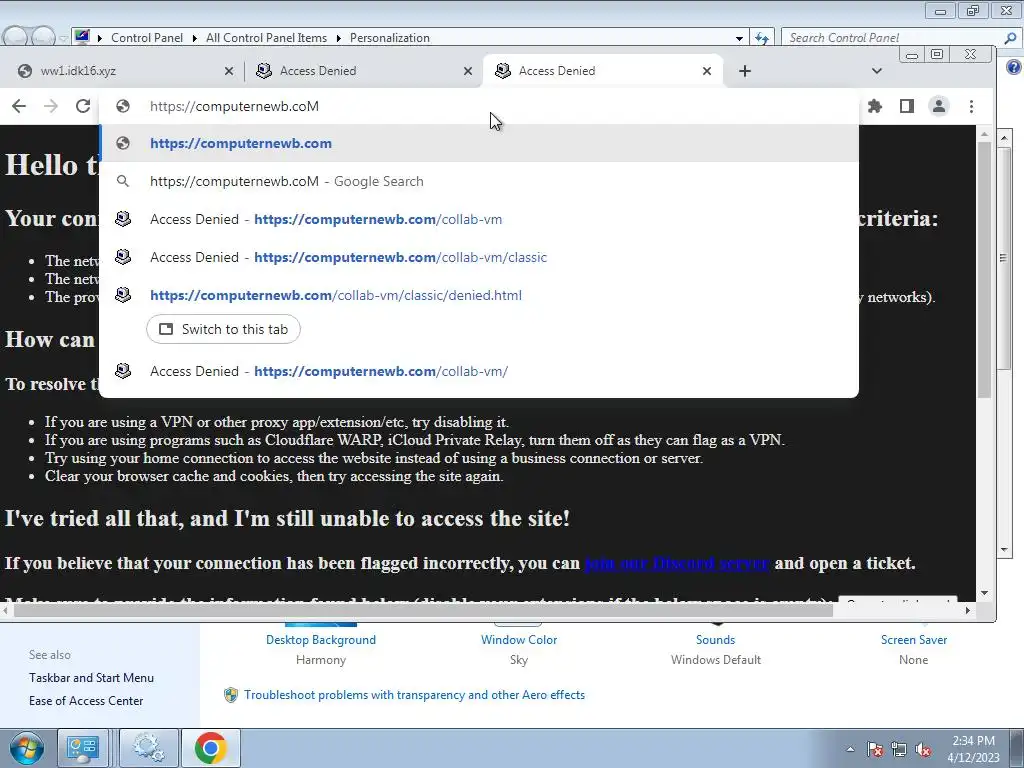
Task: Open Chrome's three-dot menu
Action: coord(971,106)
